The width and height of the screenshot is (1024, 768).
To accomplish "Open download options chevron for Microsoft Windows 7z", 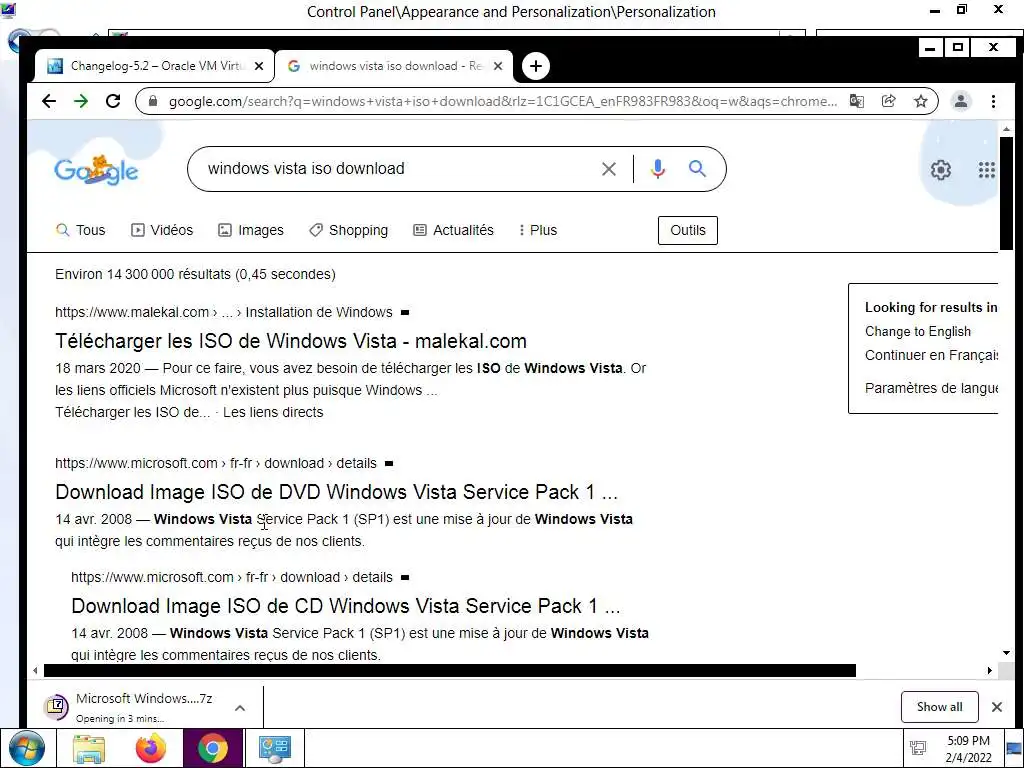I will coord(240,707).
